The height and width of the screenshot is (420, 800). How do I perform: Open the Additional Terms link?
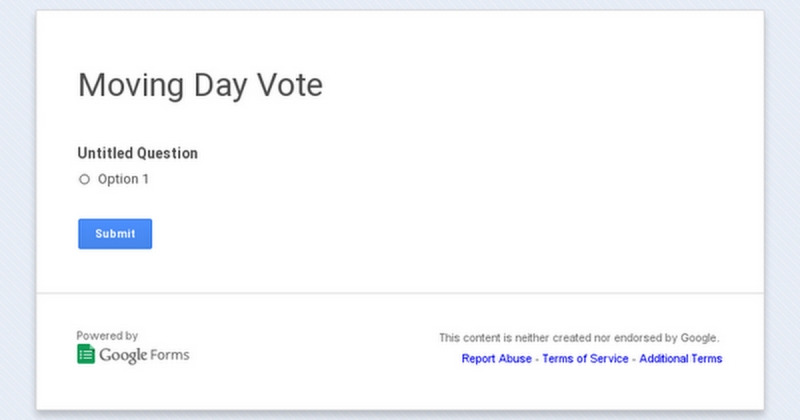tap(680, 359)
